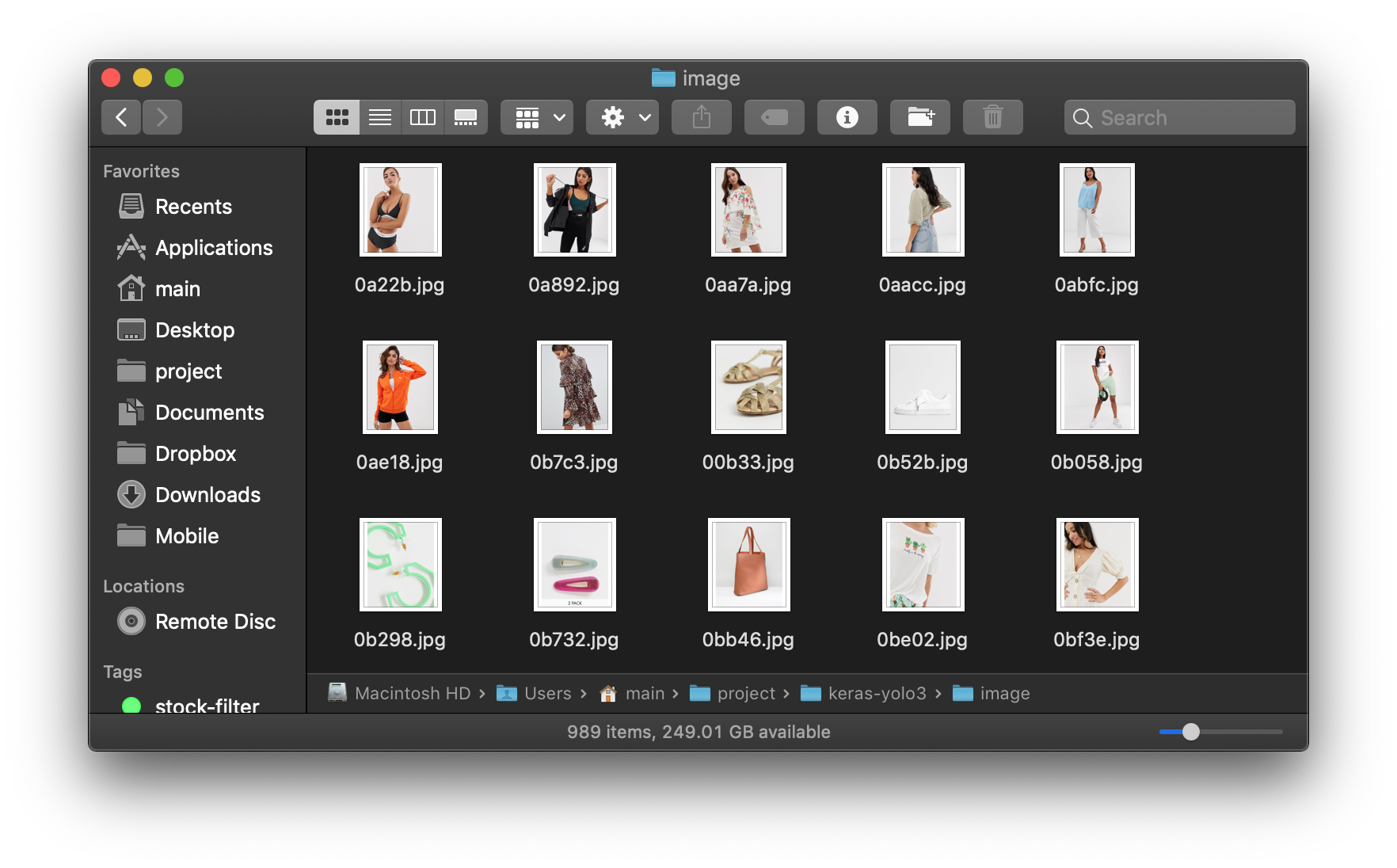Click Macintosh HD in the path bar
1397x868 pixels.
click(x=412, y=694)
